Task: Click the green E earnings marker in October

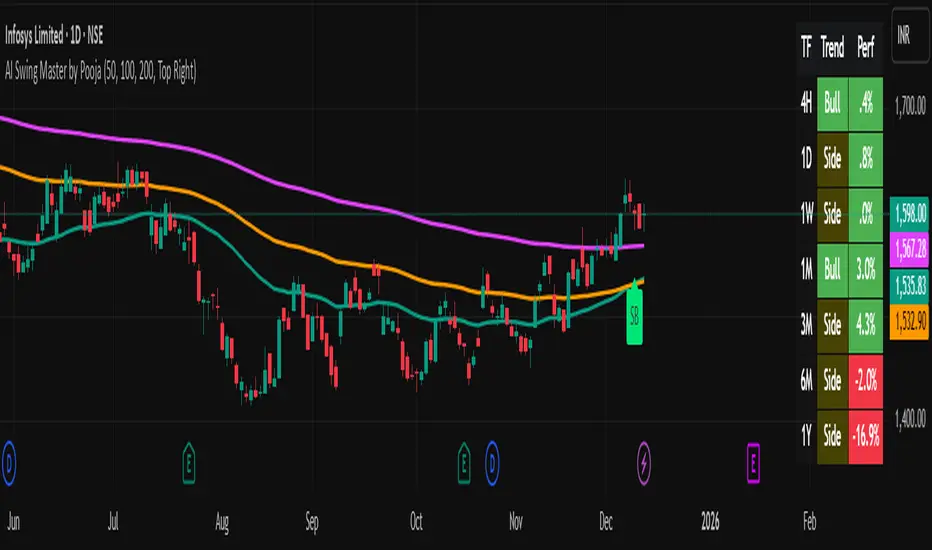Action: 464,463
